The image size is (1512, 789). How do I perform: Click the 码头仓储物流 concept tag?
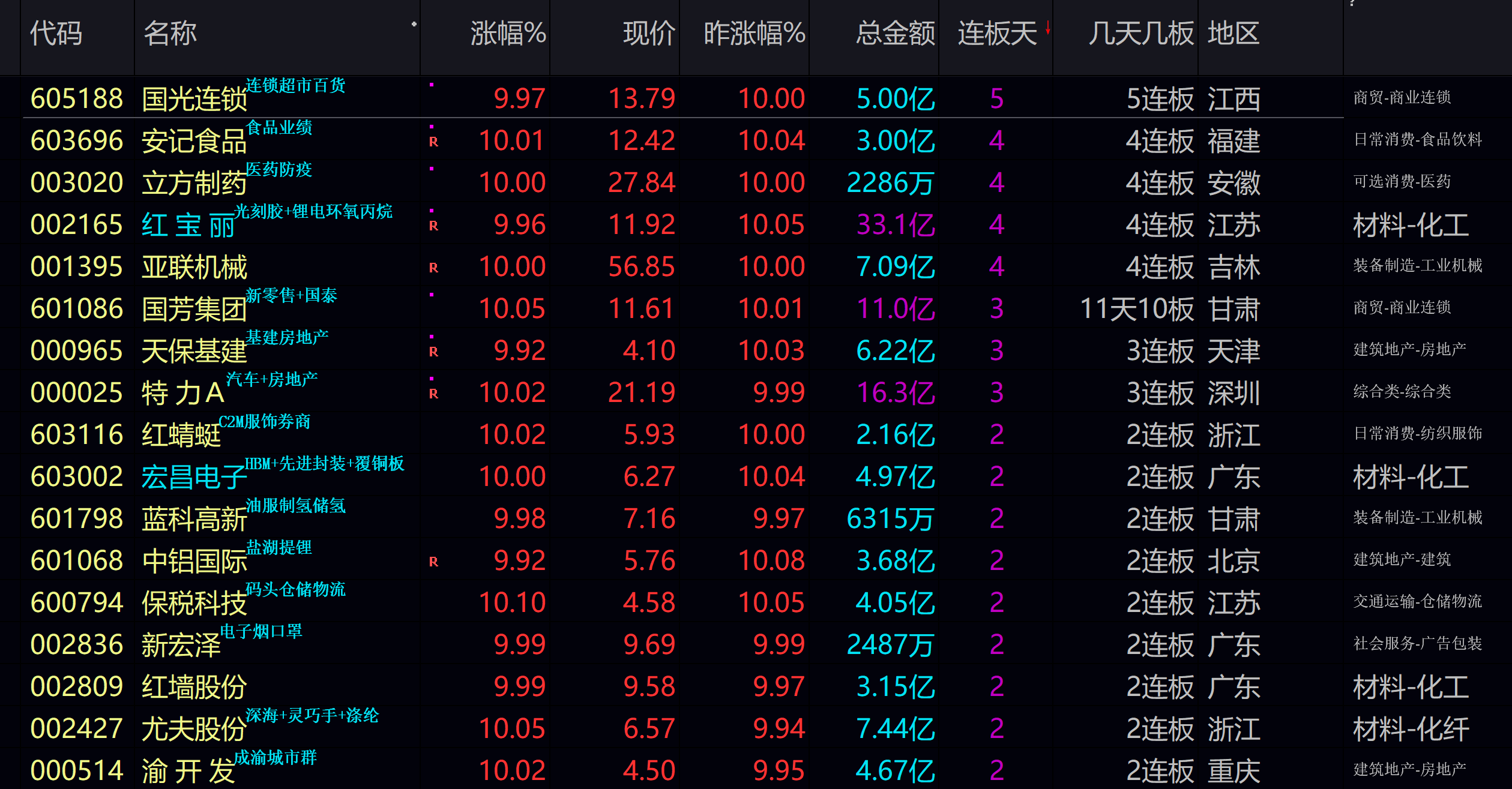coord(296,589)
